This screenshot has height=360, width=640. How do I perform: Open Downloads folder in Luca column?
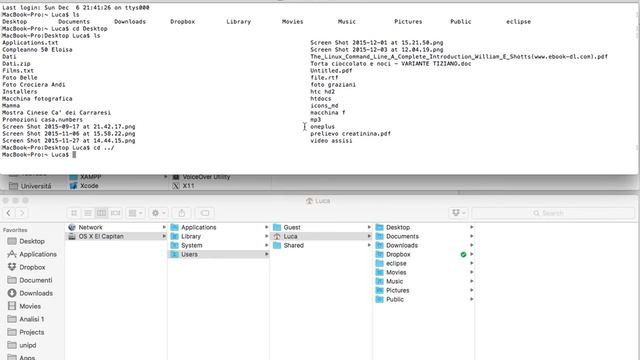(424, 245)
